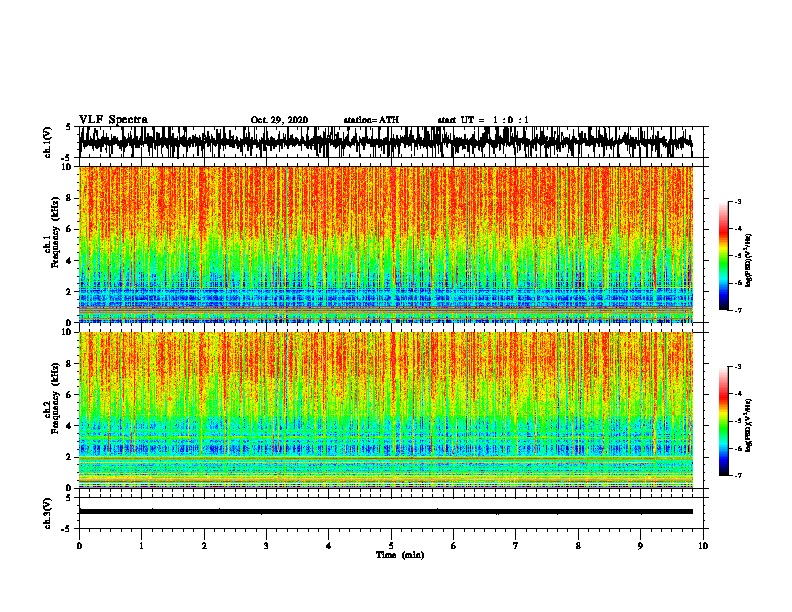The width and height of the screenshot is (792, 612).
Task: Select the "ch.1(V)" axis label
Action: point(48,142)
